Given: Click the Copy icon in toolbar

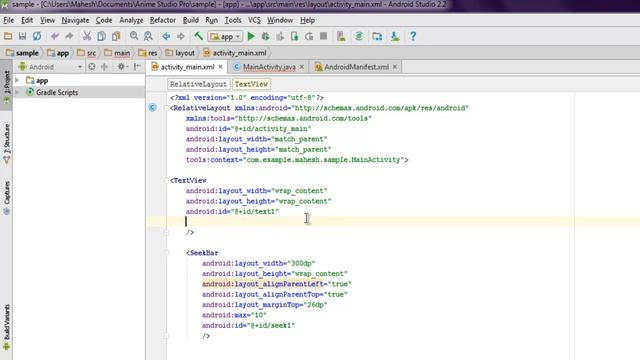Looking at the screenshot, I should 101,36.
